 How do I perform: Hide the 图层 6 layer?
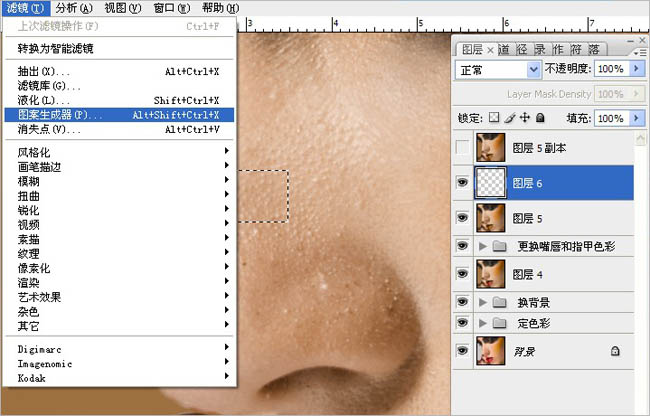[463, 182]
